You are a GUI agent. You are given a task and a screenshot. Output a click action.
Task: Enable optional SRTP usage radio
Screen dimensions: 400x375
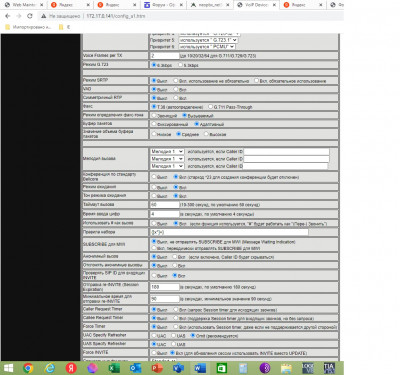coord(176,81)
